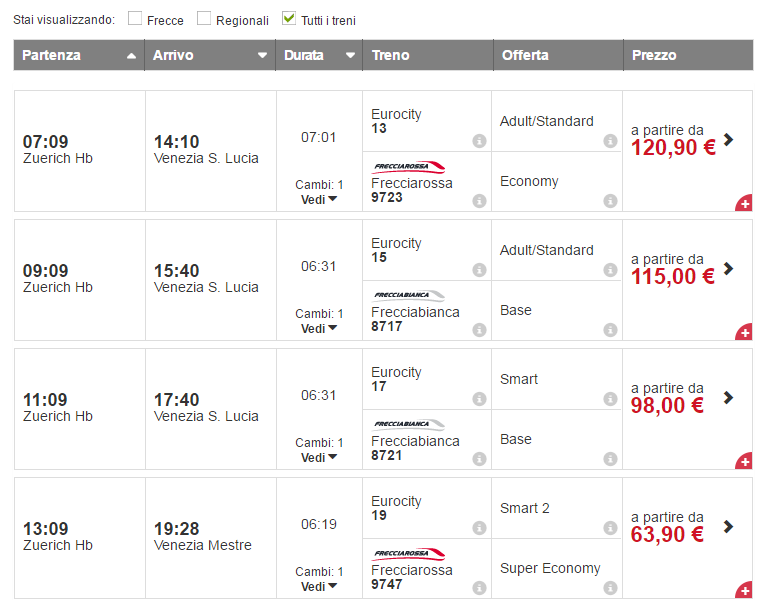Screen dimensions: 762x600
Task: Open info icon beside Economy offer
Action: tap(610, 201)
